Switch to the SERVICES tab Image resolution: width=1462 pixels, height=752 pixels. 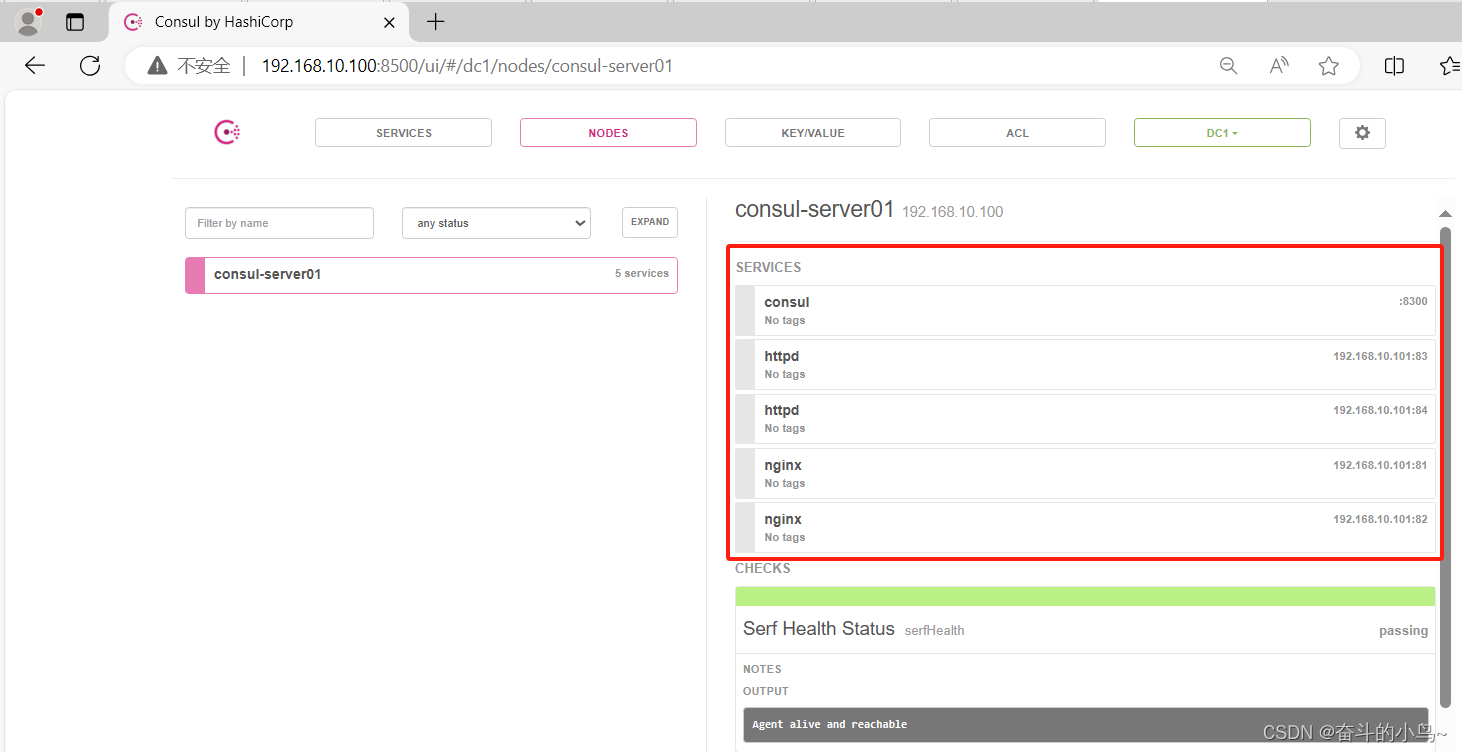point(403,132)
